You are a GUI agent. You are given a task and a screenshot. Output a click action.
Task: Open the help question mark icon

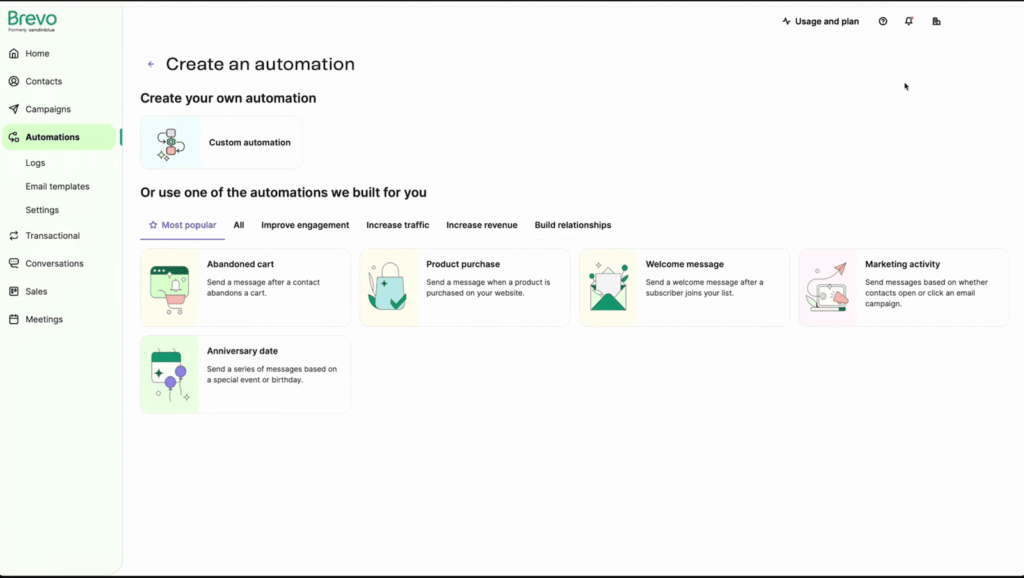(883, 21)
